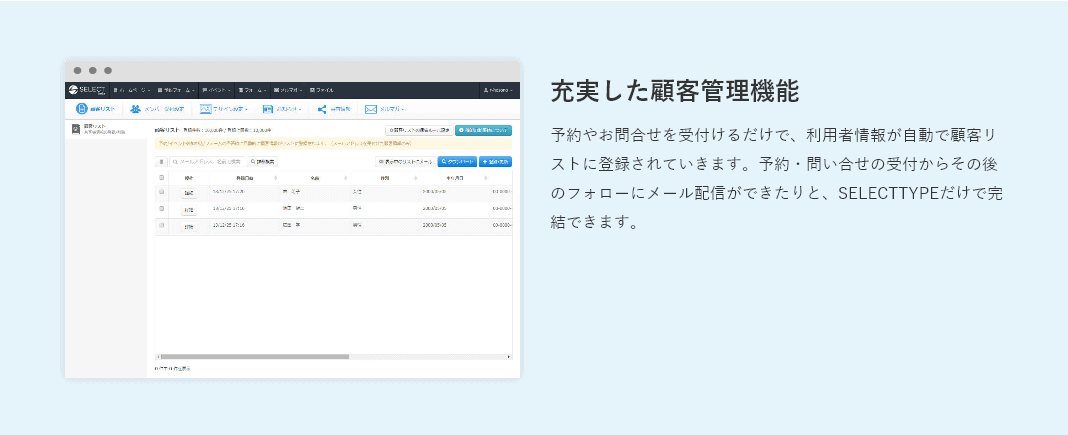Viewport: 1068px width, 435px height.
Task: Open the ファイル item in navbar
Action: tap(322, 90)
